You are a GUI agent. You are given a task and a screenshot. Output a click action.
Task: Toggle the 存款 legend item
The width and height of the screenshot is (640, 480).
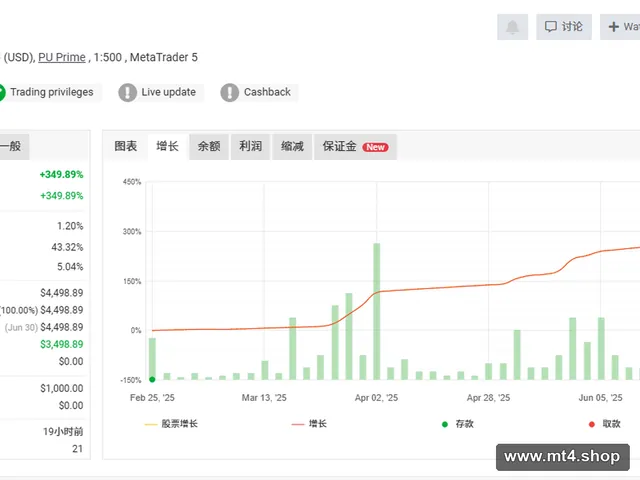click(x=458, y=424)
